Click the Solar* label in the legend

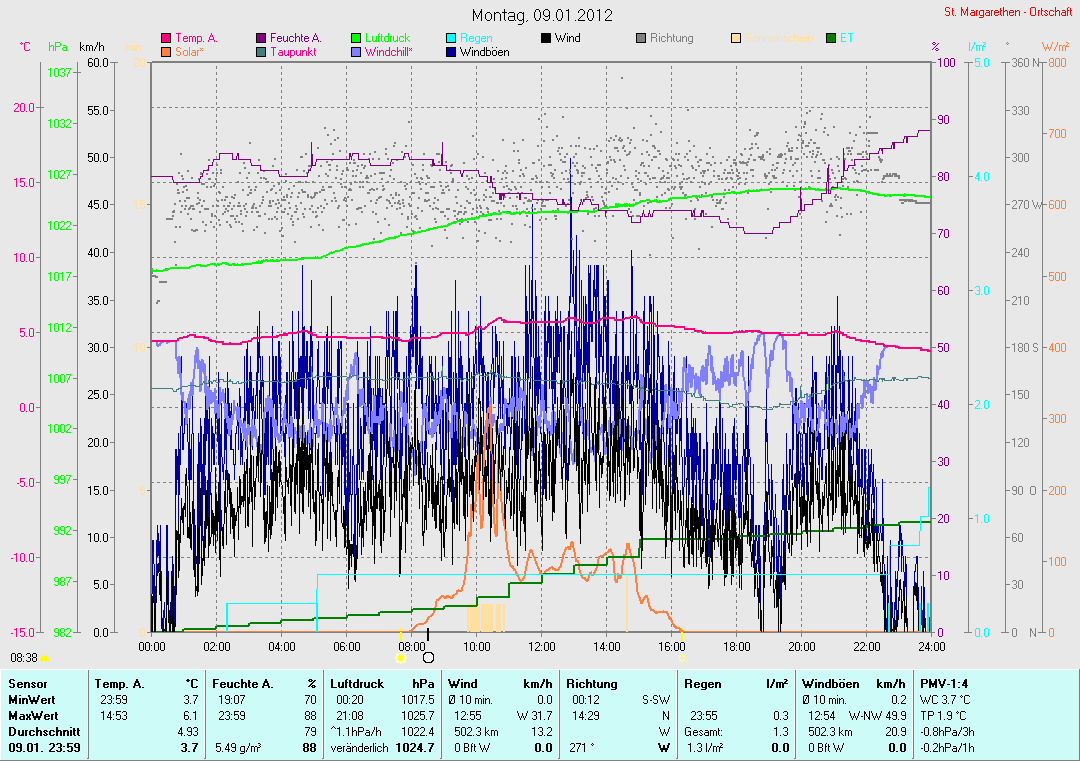point(189,52)
